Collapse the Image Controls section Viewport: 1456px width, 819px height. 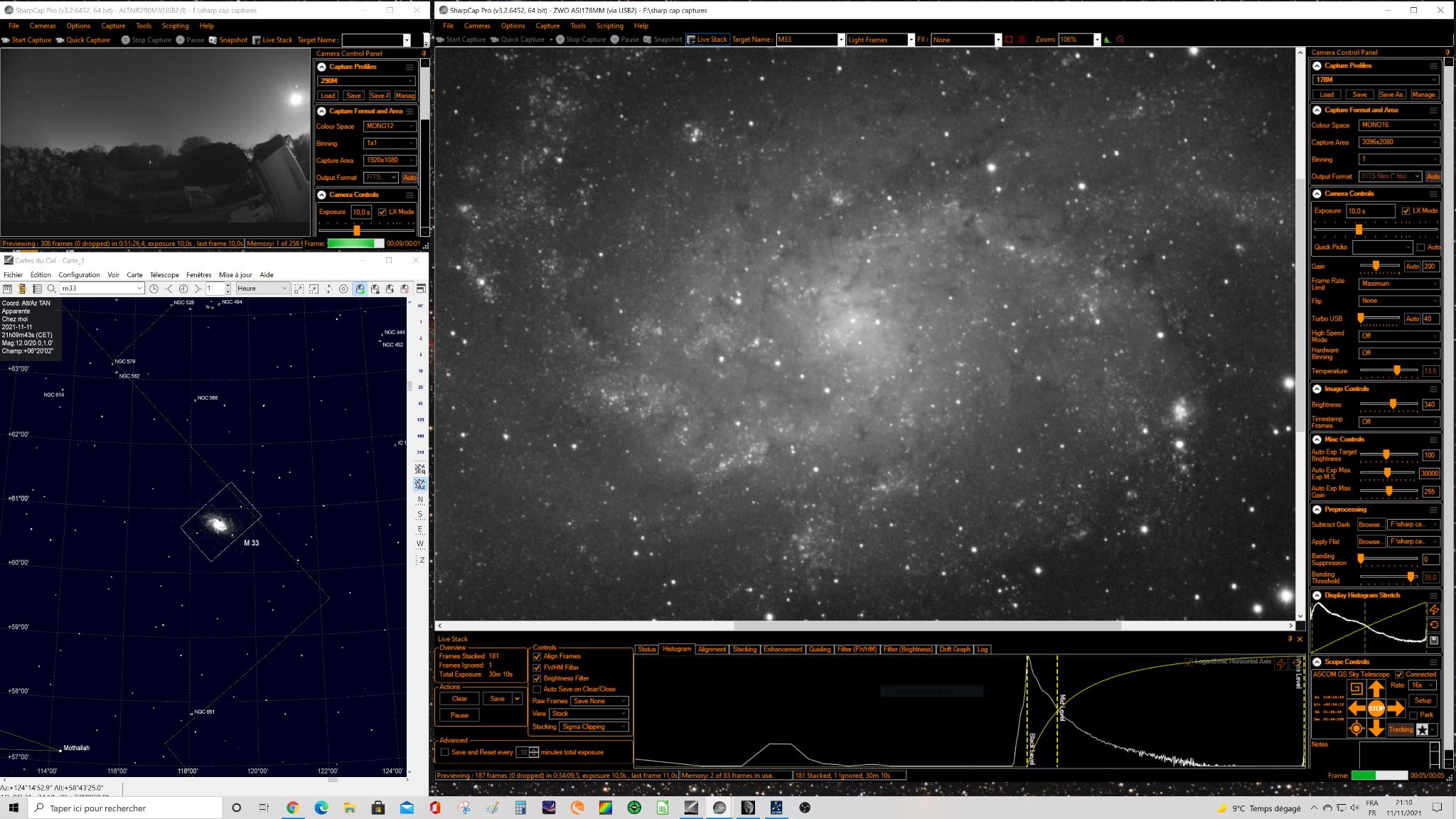(x=1317, y=389)
